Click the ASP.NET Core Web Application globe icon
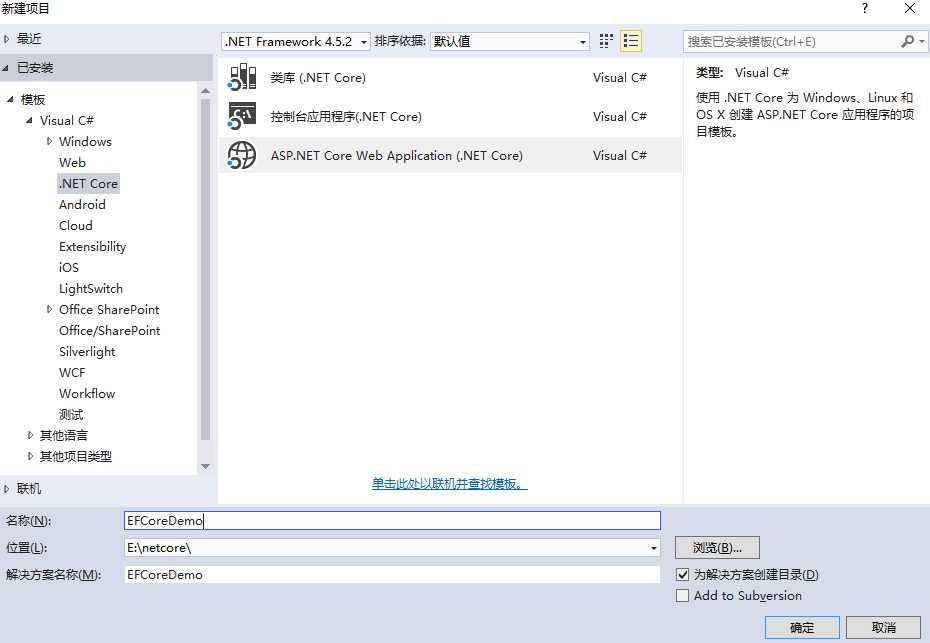Screen dimensions: 930x643 point(242,155)
